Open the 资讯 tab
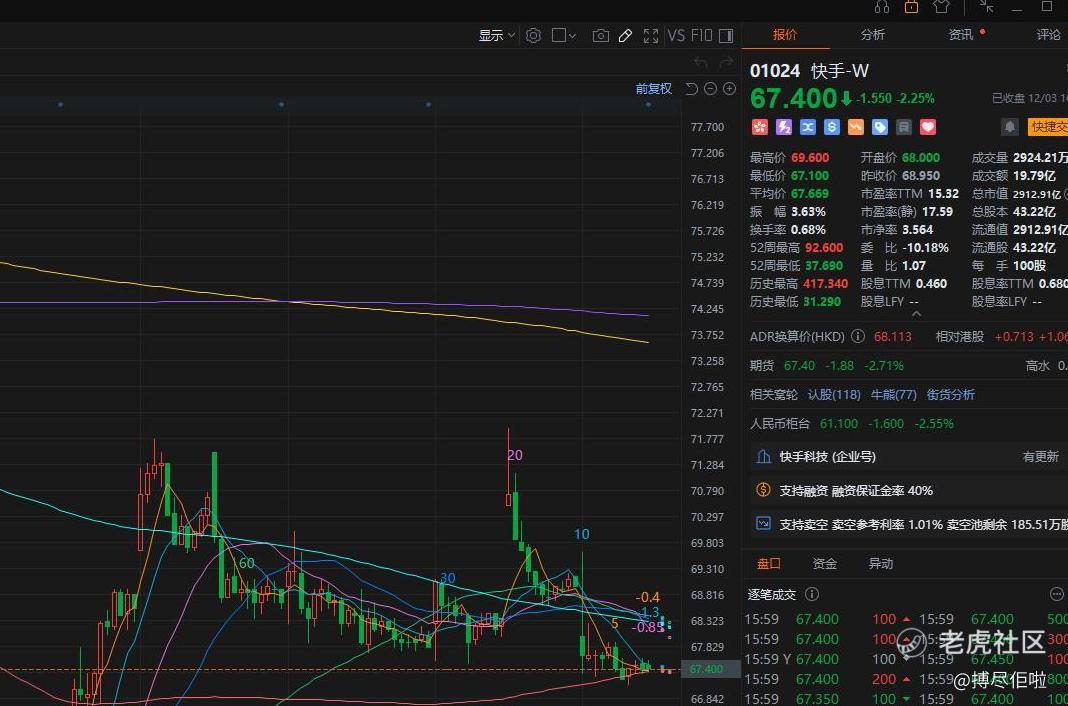The height and width of the screenshot is (706, 1068). point(961,35)
